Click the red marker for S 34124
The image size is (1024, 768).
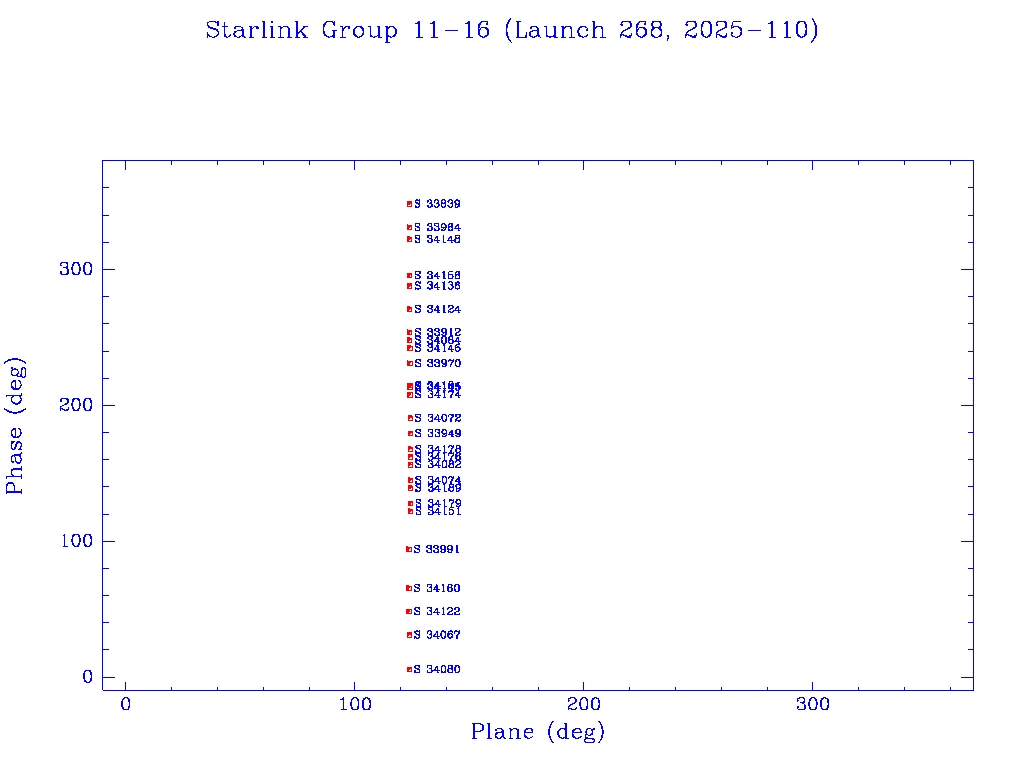coord(409,309)
